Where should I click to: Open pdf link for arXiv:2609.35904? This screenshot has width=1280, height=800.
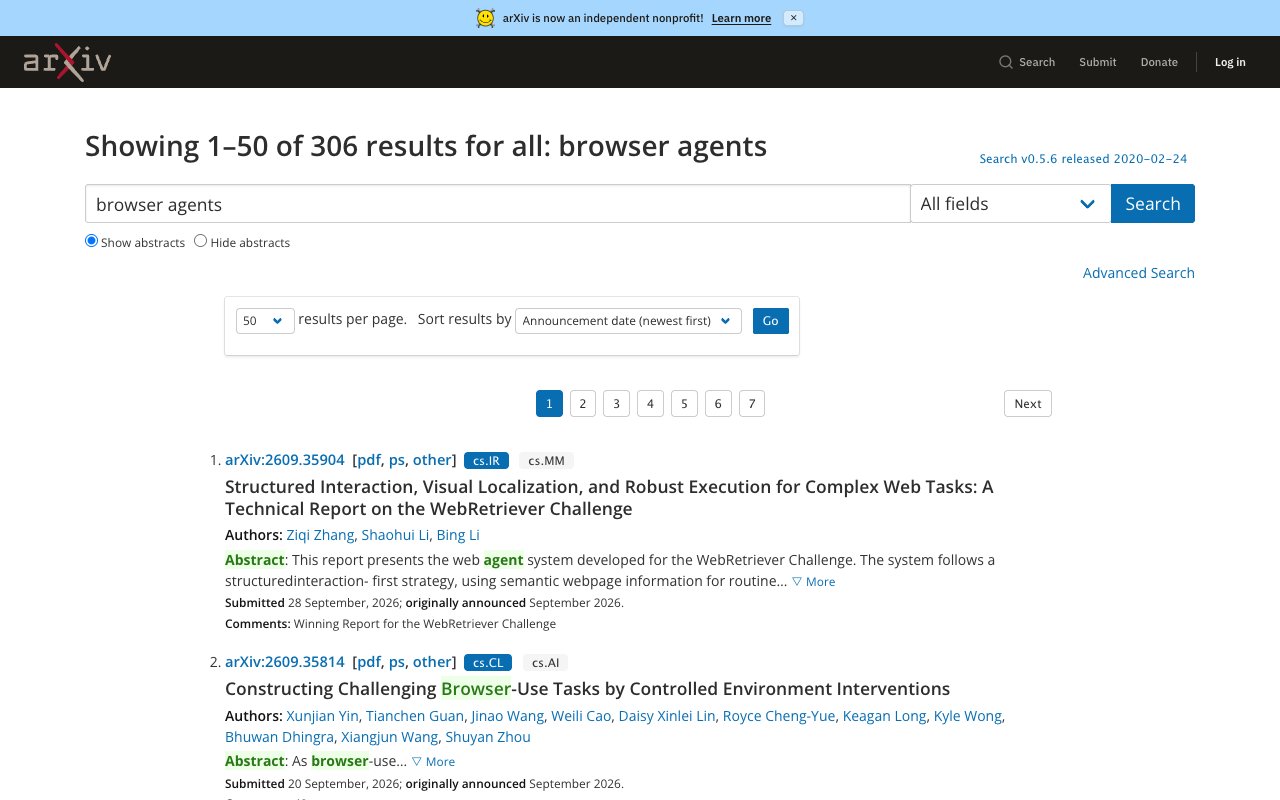tap(369, 460)
